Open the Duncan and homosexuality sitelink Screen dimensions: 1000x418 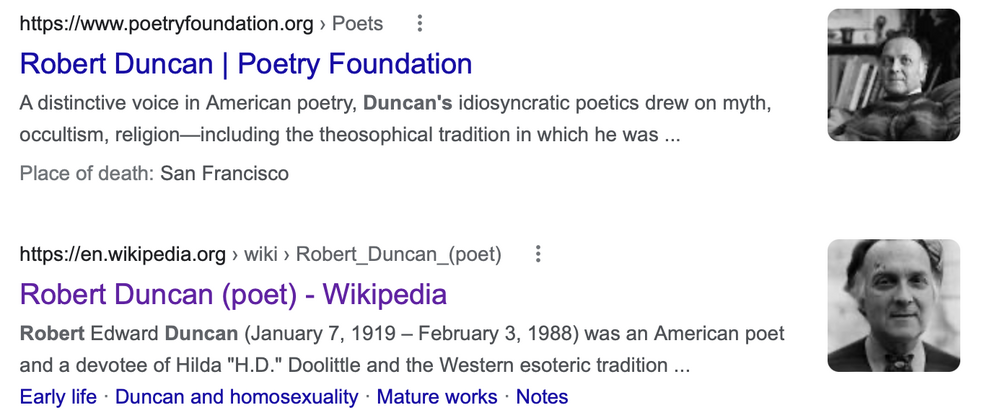point(236,397)
